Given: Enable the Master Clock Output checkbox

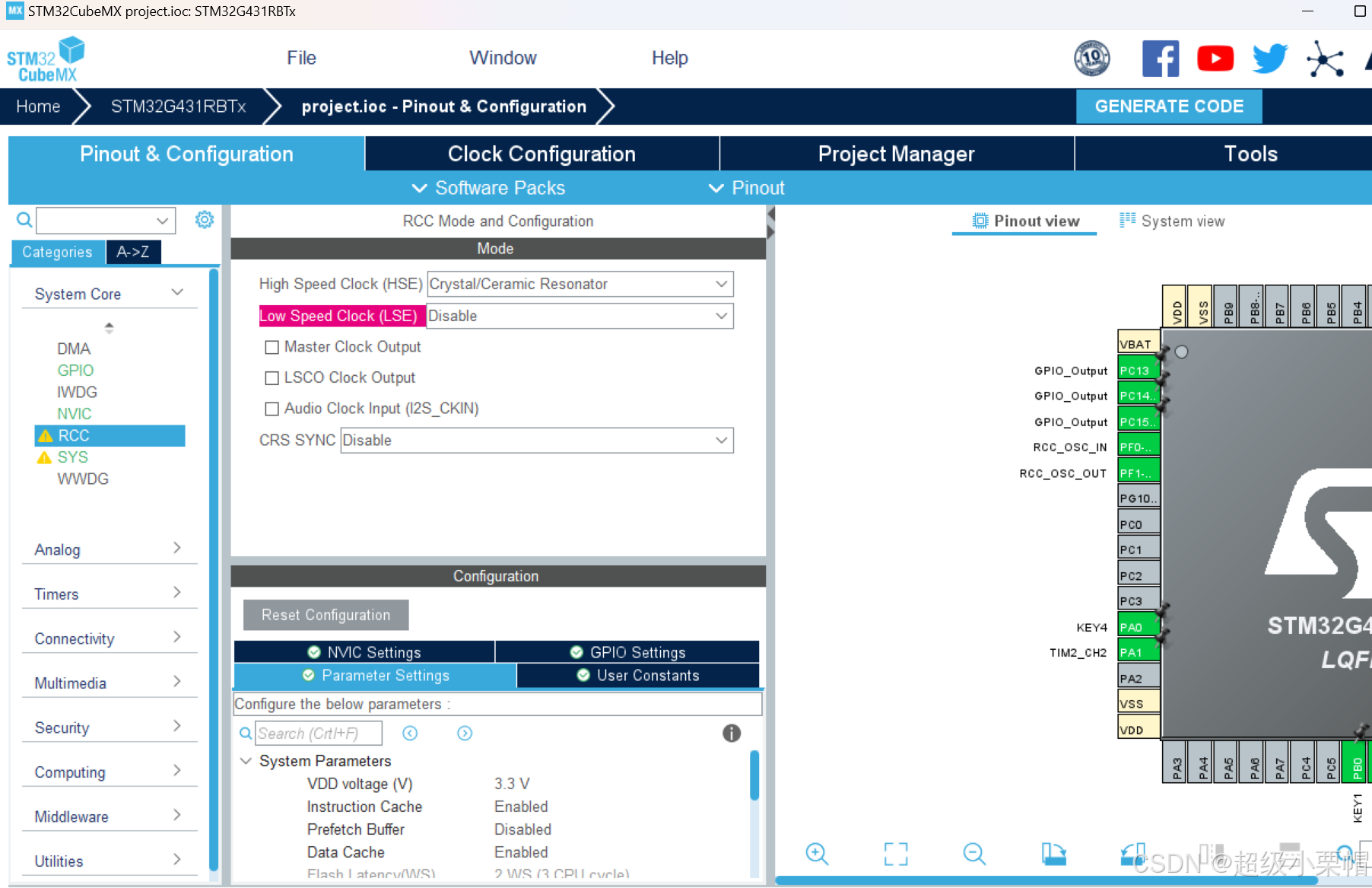Looking at the screenshot, I should [x=272, y=347].
